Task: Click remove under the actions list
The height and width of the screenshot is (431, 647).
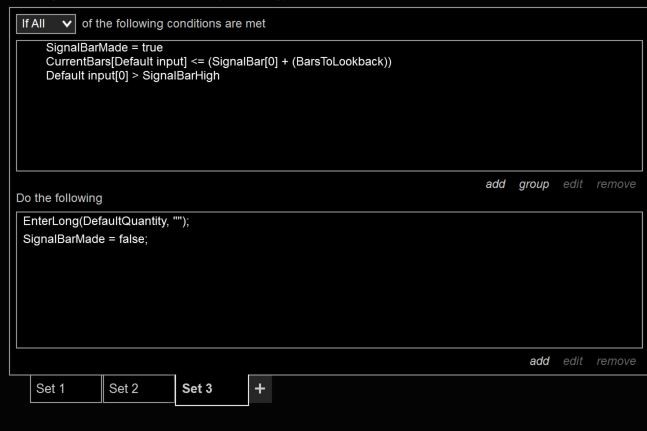Action: pyautogui.click(x=616, y=361)
